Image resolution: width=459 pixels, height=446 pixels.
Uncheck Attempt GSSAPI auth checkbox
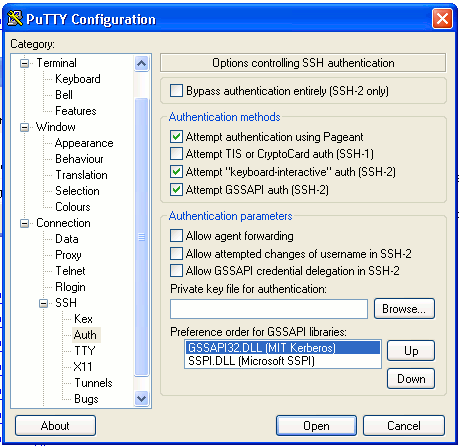(176, 189)
